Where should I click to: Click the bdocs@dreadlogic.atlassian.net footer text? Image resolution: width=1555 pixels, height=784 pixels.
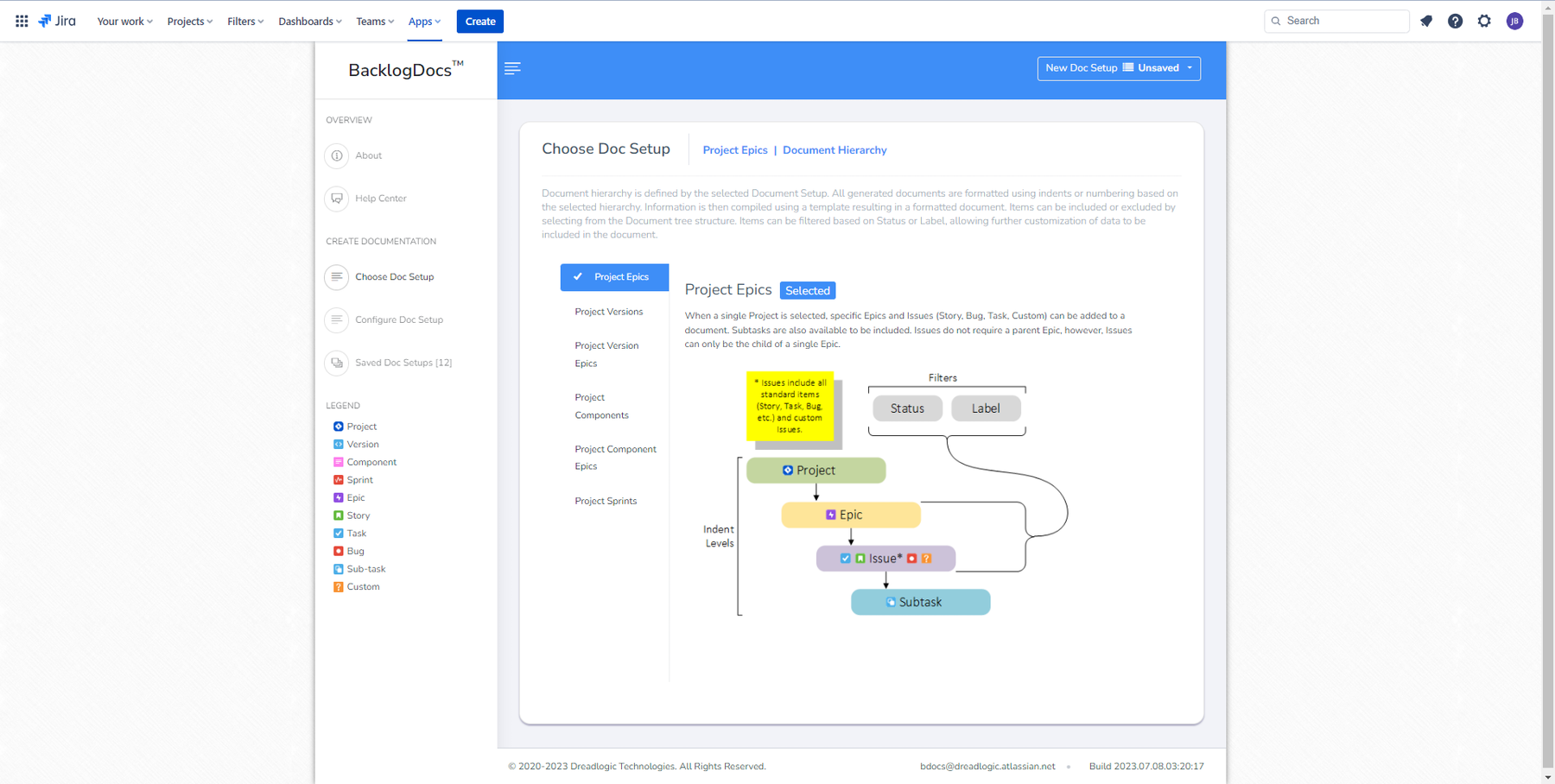pos(987,767)
